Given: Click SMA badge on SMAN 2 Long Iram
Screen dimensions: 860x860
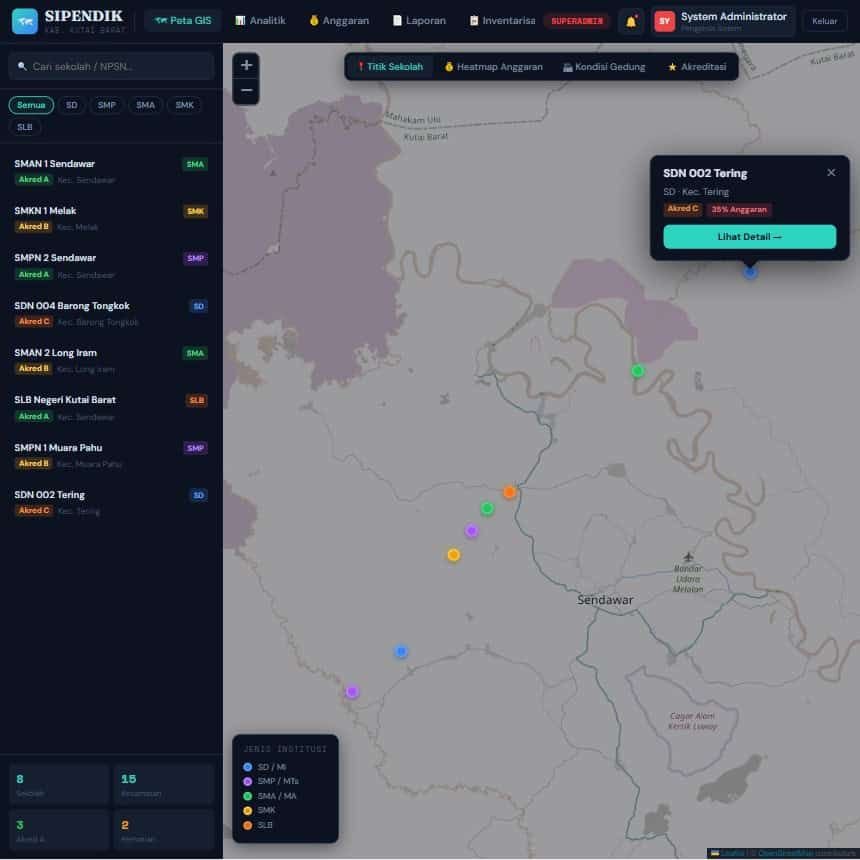Looking at the screenshot, I should tap(195, 353).
